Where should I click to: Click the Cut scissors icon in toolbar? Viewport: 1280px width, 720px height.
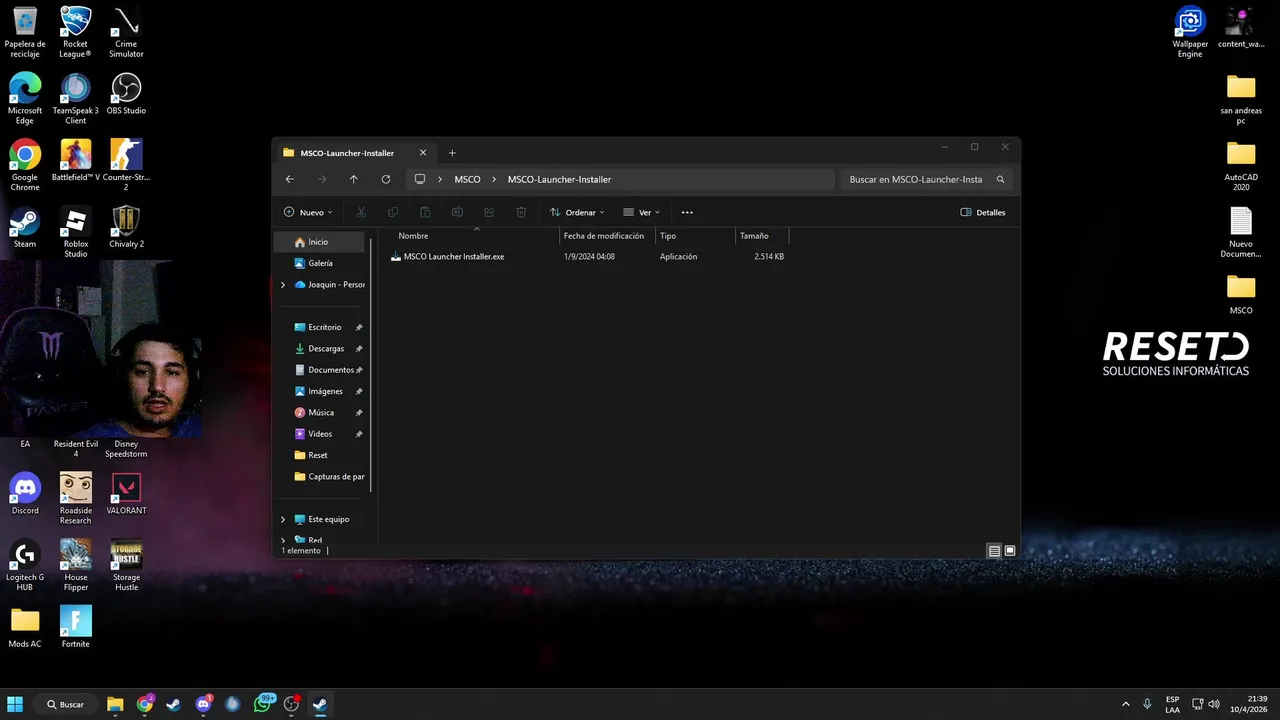361,212
